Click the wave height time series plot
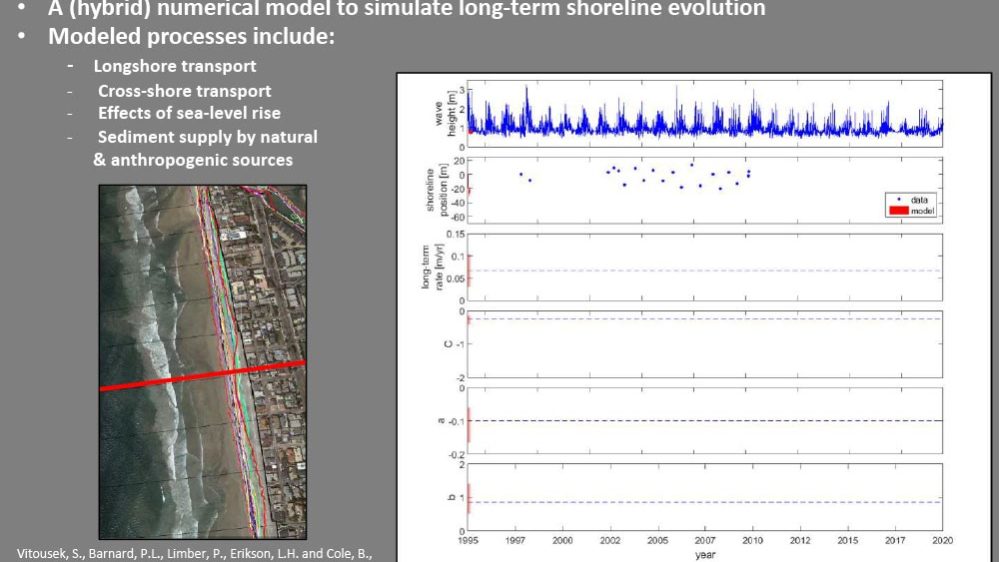Viewport: 999px width, 562px height. coord(705,113)
